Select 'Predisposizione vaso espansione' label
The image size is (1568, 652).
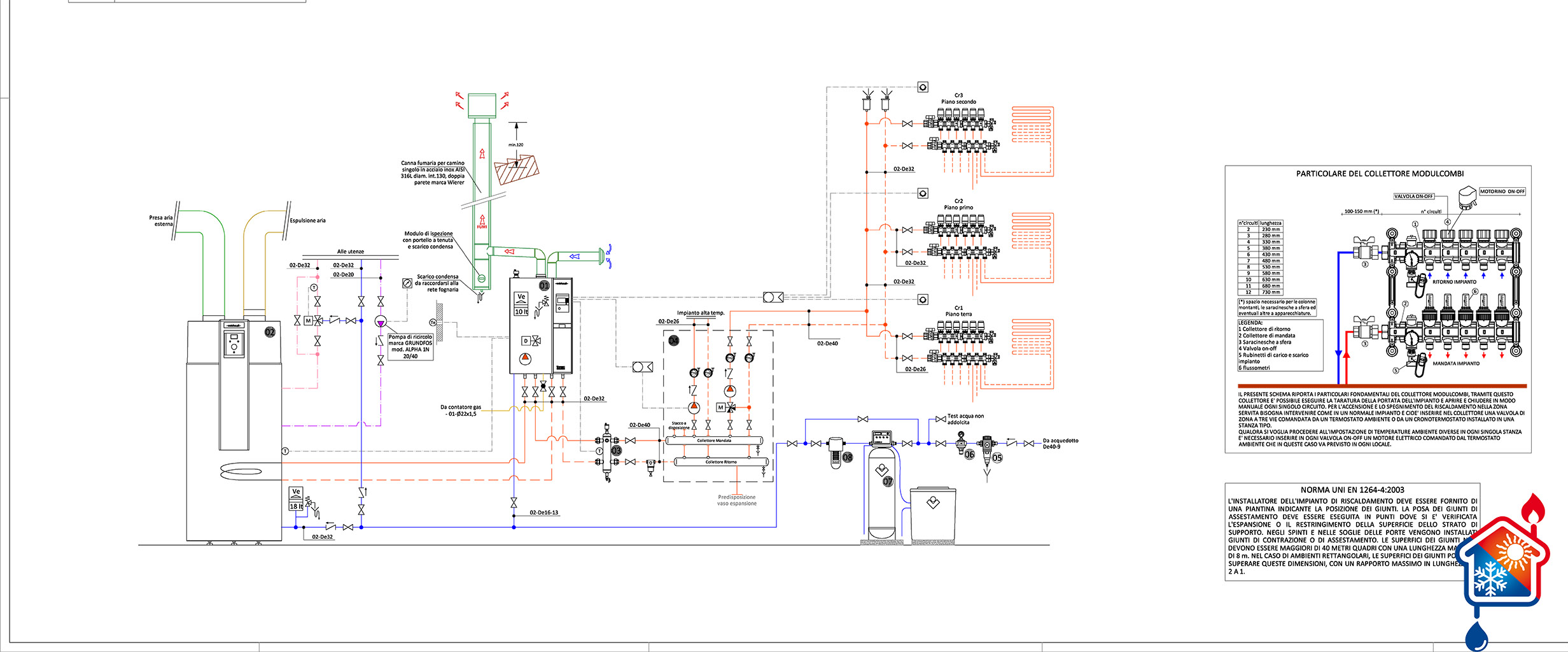click(x=737, y=500)
